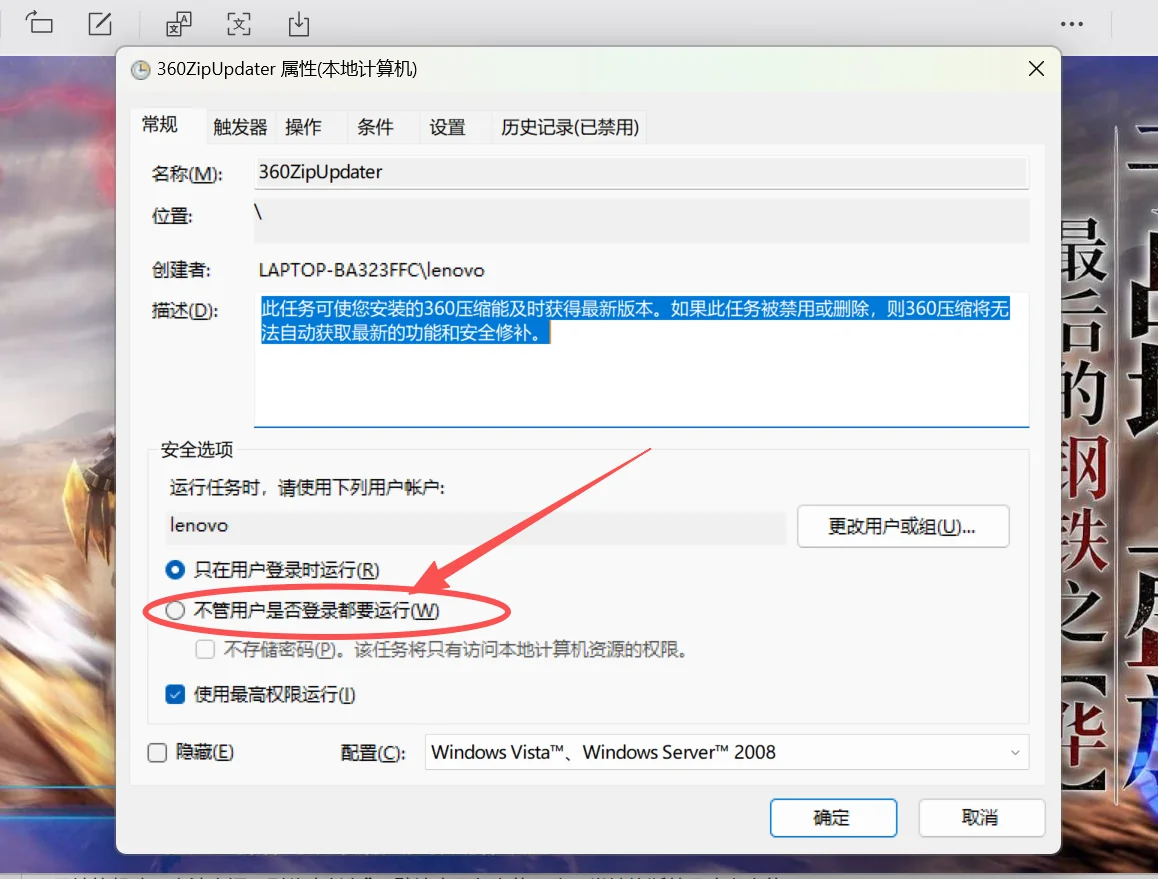Click the text recognition scan icon
1158x879 pixels.
click(239, 24)
